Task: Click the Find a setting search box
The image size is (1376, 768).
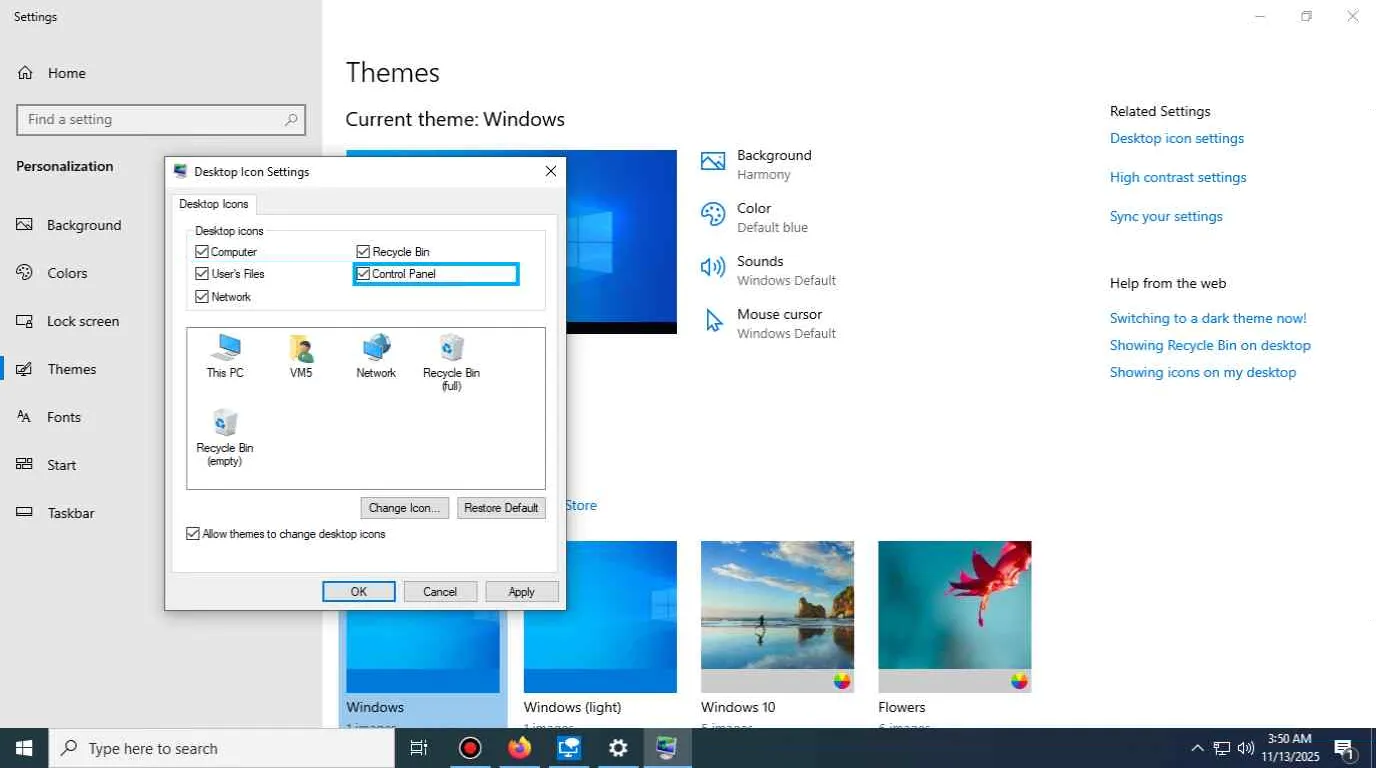Action: coord(161,119)
